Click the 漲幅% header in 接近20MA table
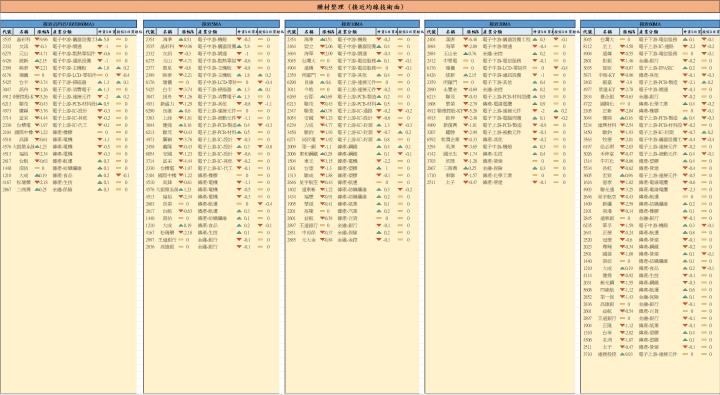 472,32
